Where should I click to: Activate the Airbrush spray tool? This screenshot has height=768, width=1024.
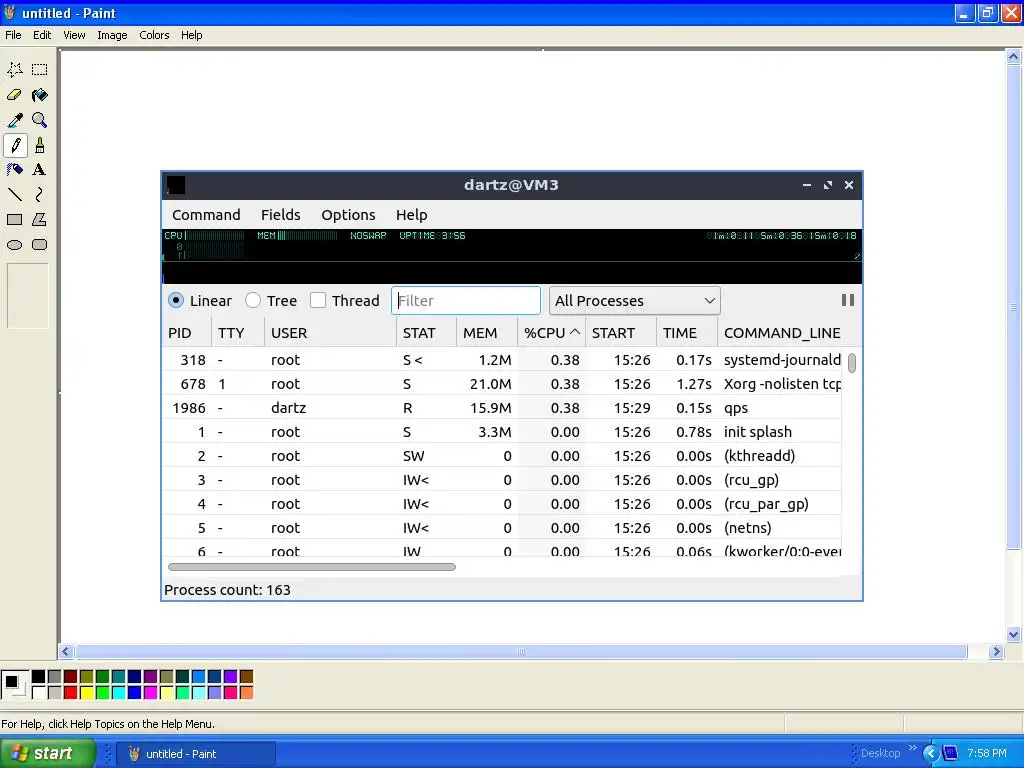(15, 170)
